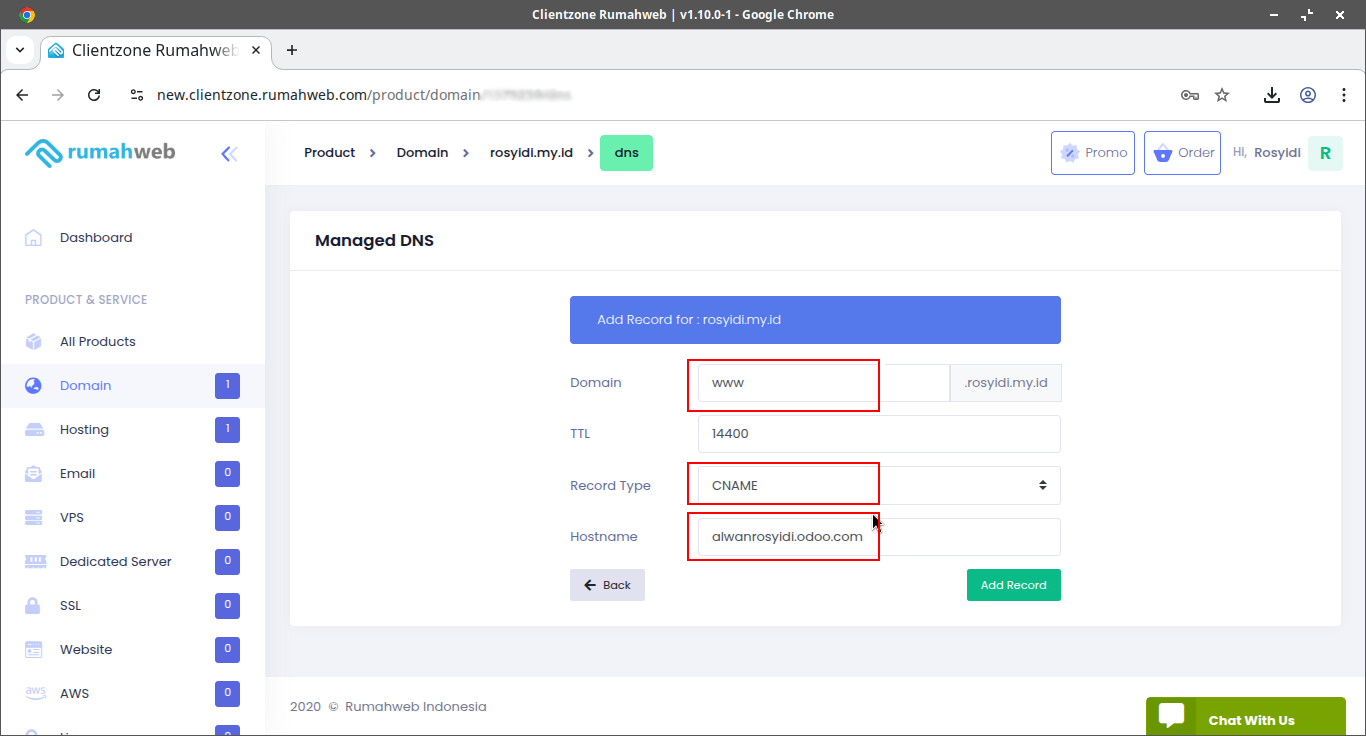Collapse sidebar with double chevron icon

click(x=229, y=153)
